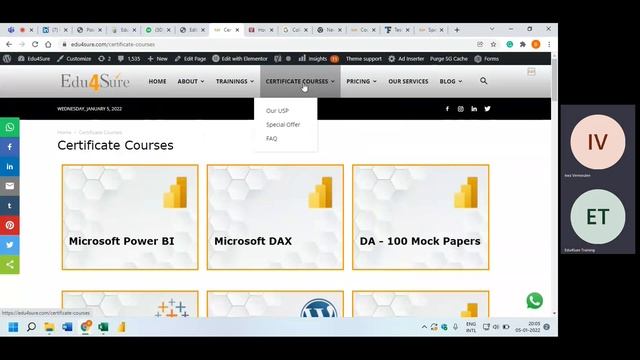Visit Facebook page from header icon

[447, 109]
